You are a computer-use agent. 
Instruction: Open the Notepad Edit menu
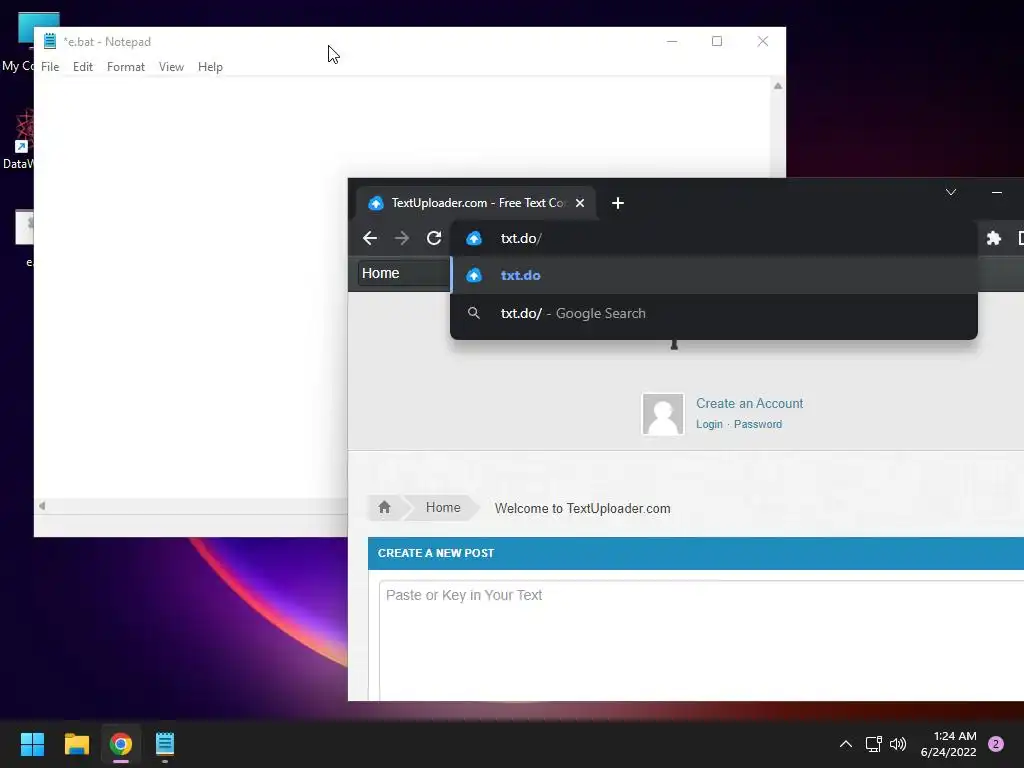tap(82, 67)
